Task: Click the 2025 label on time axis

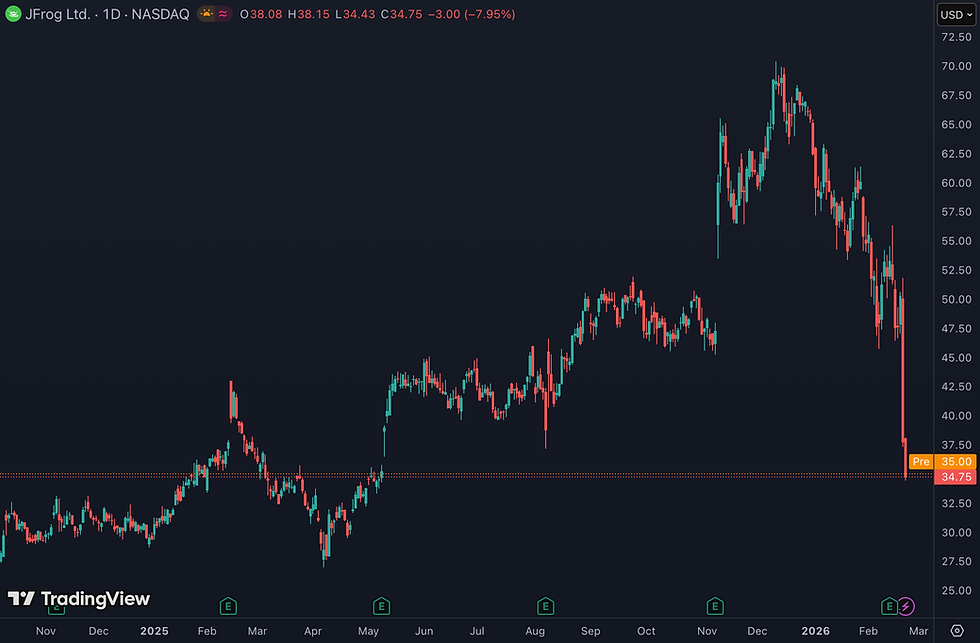Action: click(154, 631)
